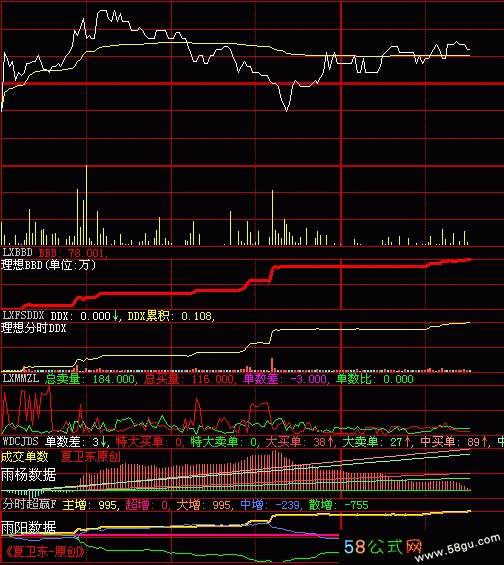Image resolution: width=504 pixels, height=565 pixels.
Task: Select the 单数差: 3 value in WDCJDS row
Action: point(72,441)
